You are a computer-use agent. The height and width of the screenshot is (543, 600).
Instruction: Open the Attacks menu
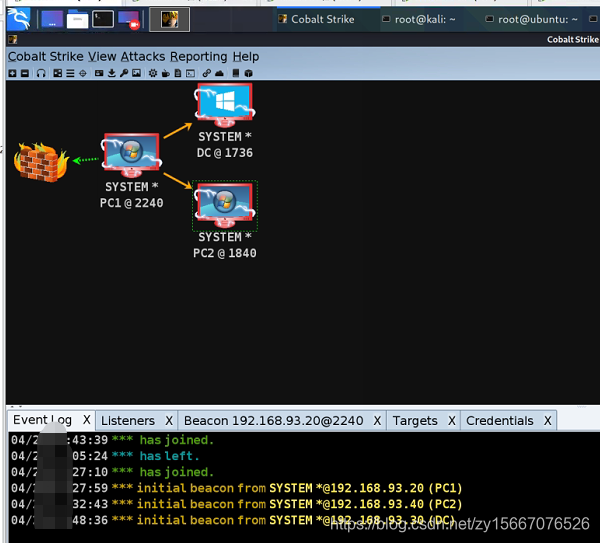click(x=143, y=57)
